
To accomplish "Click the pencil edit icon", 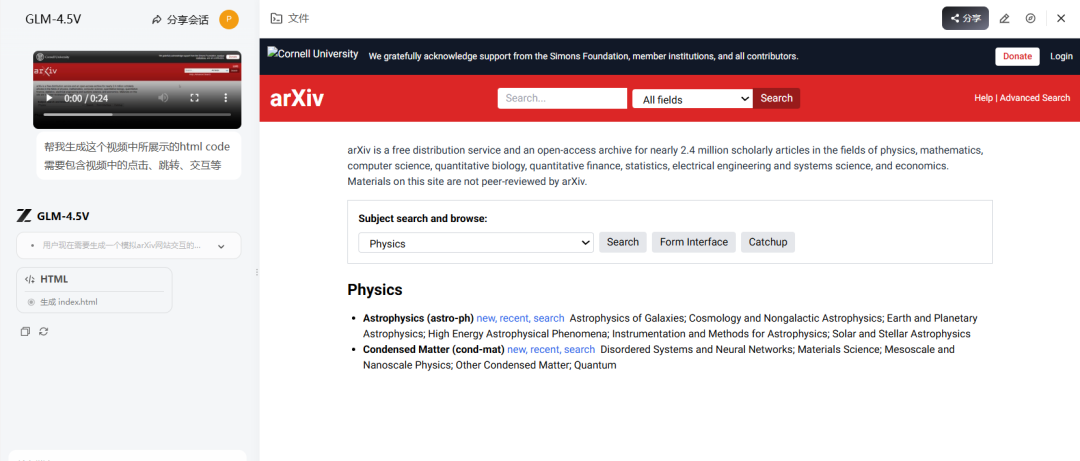I will coord(1004,19).
